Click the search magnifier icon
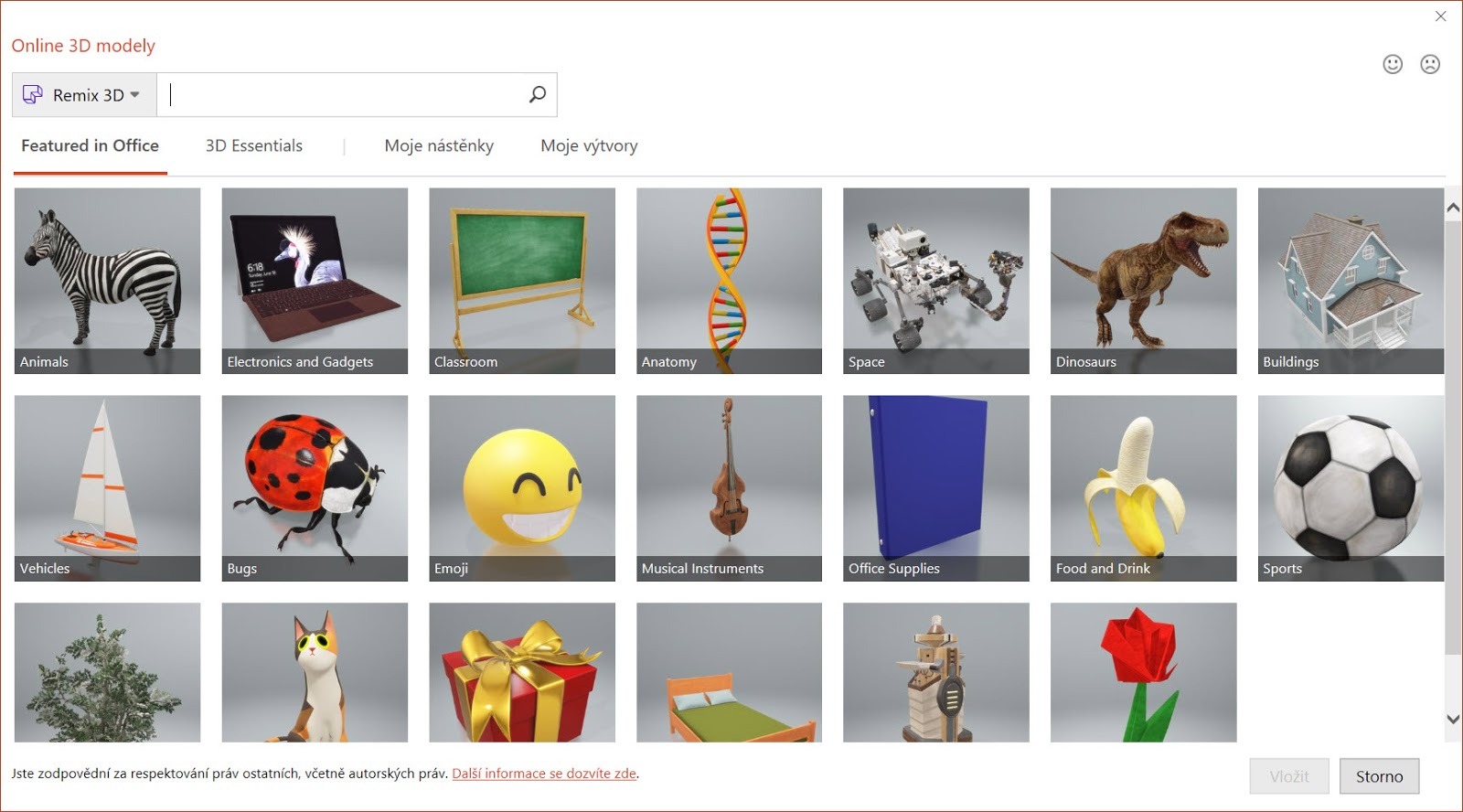This screenshot has width=1463, height=812. click(x=538, y=94)
